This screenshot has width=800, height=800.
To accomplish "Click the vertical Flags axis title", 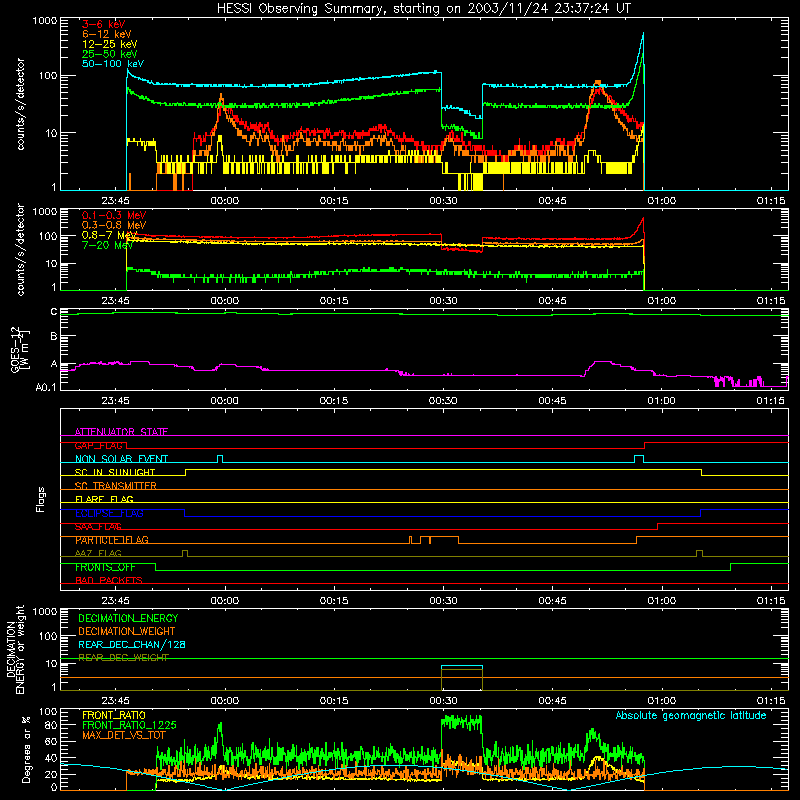I will (41, 499).
